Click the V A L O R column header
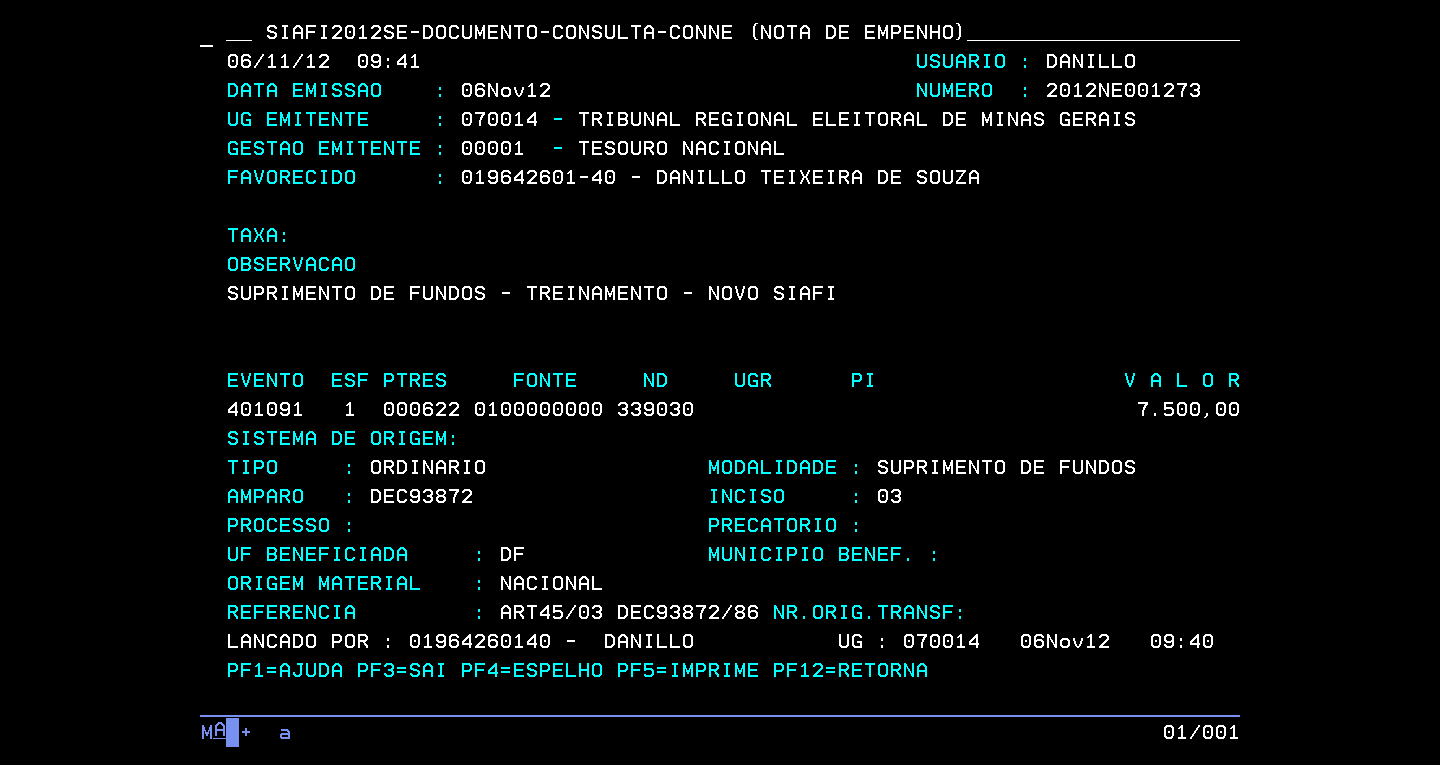Screen dimensions: 1440x765 pyautogui.click(x=1182, y=381)
